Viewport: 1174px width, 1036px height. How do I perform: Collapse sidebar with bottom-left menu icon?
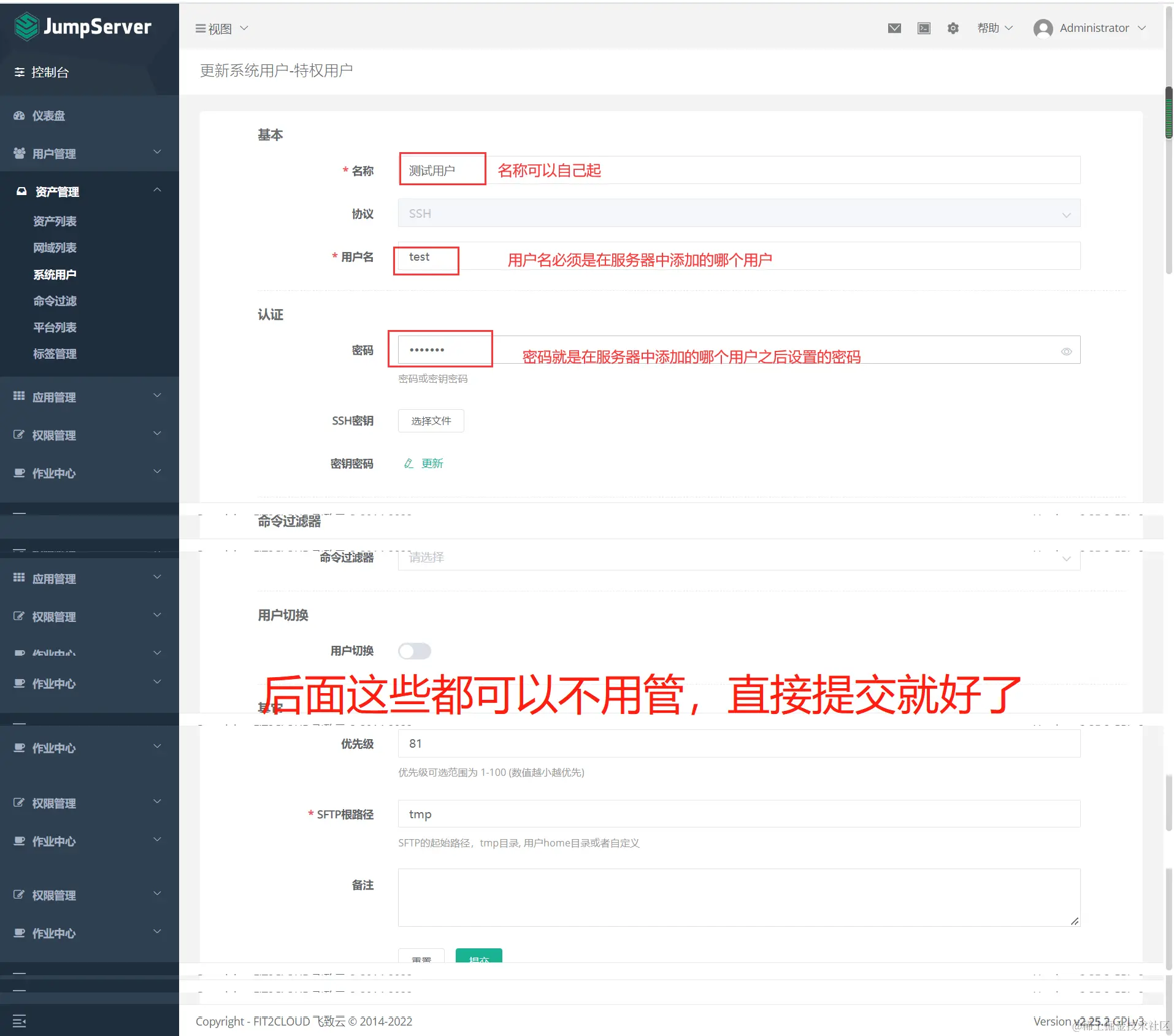click(x=20, y=1021)
